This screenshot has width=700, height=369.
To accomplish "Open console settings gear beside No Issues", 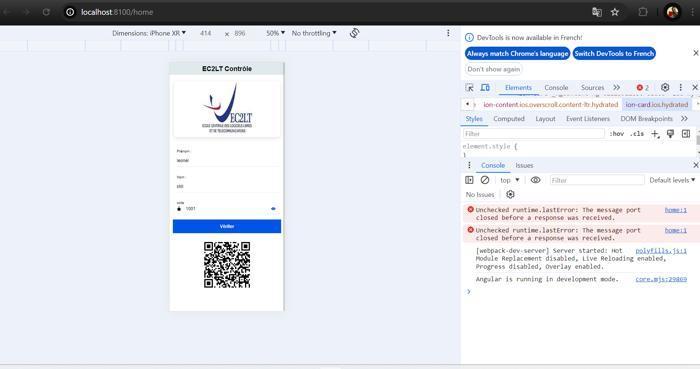I will click(x=510, y=194).
